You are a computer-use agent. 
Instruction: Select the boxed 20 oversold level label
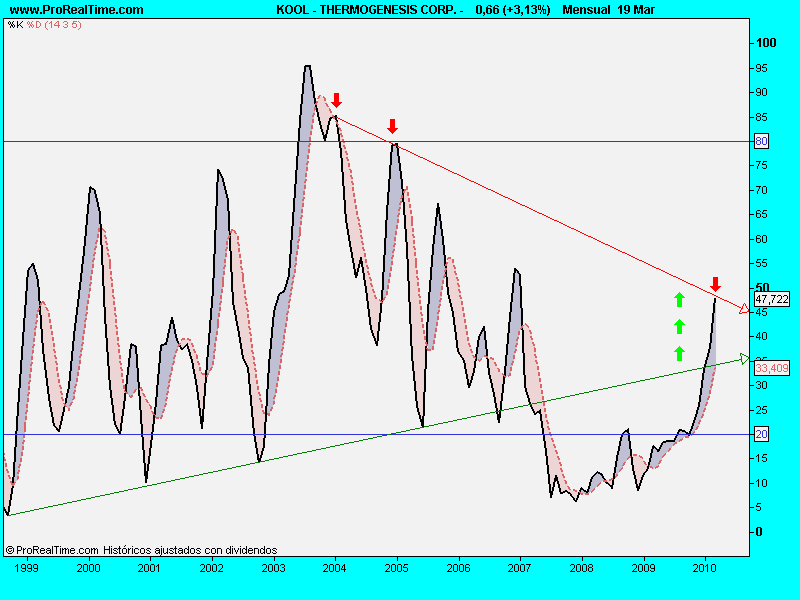(x=761, y=434)
